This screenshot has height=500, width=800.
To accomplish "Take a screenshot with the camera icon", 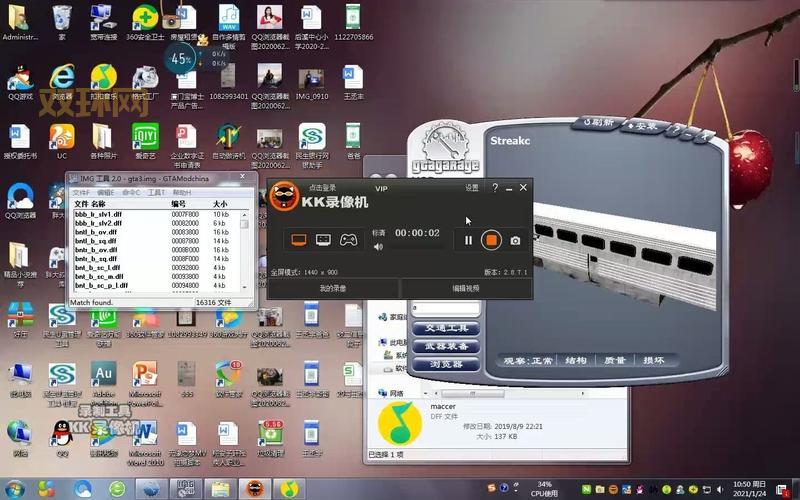I will click(515, 240).
